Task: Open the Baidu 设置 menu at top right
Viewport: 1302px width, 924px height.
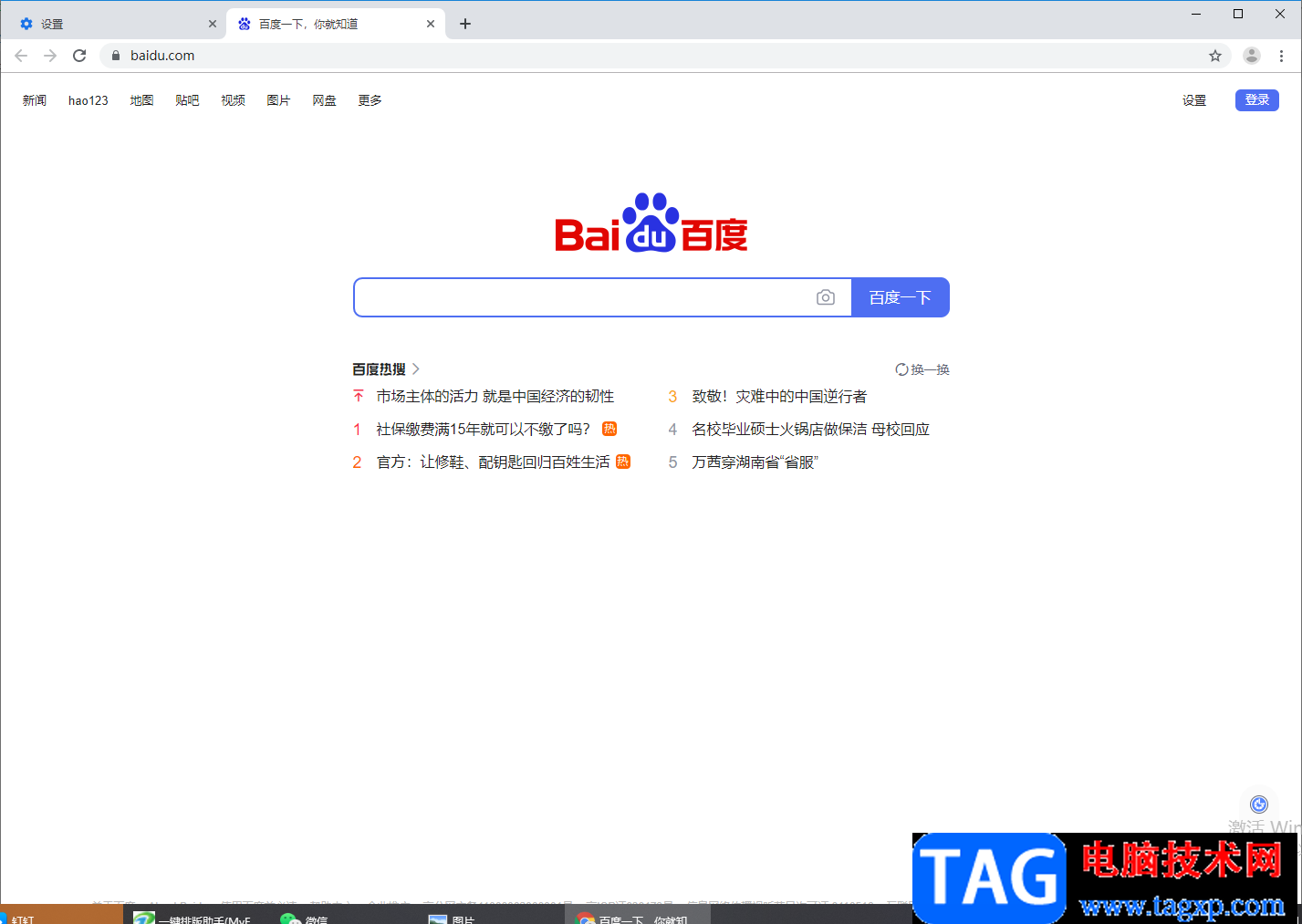Action: (1194, 100)
